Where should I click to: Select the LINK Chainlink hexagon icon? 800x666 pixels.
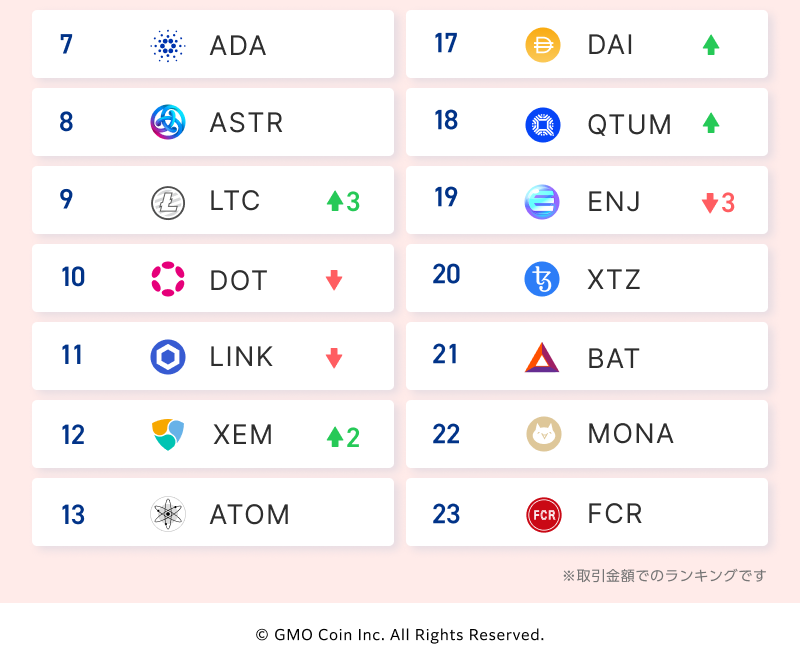[x=168, y=357]
